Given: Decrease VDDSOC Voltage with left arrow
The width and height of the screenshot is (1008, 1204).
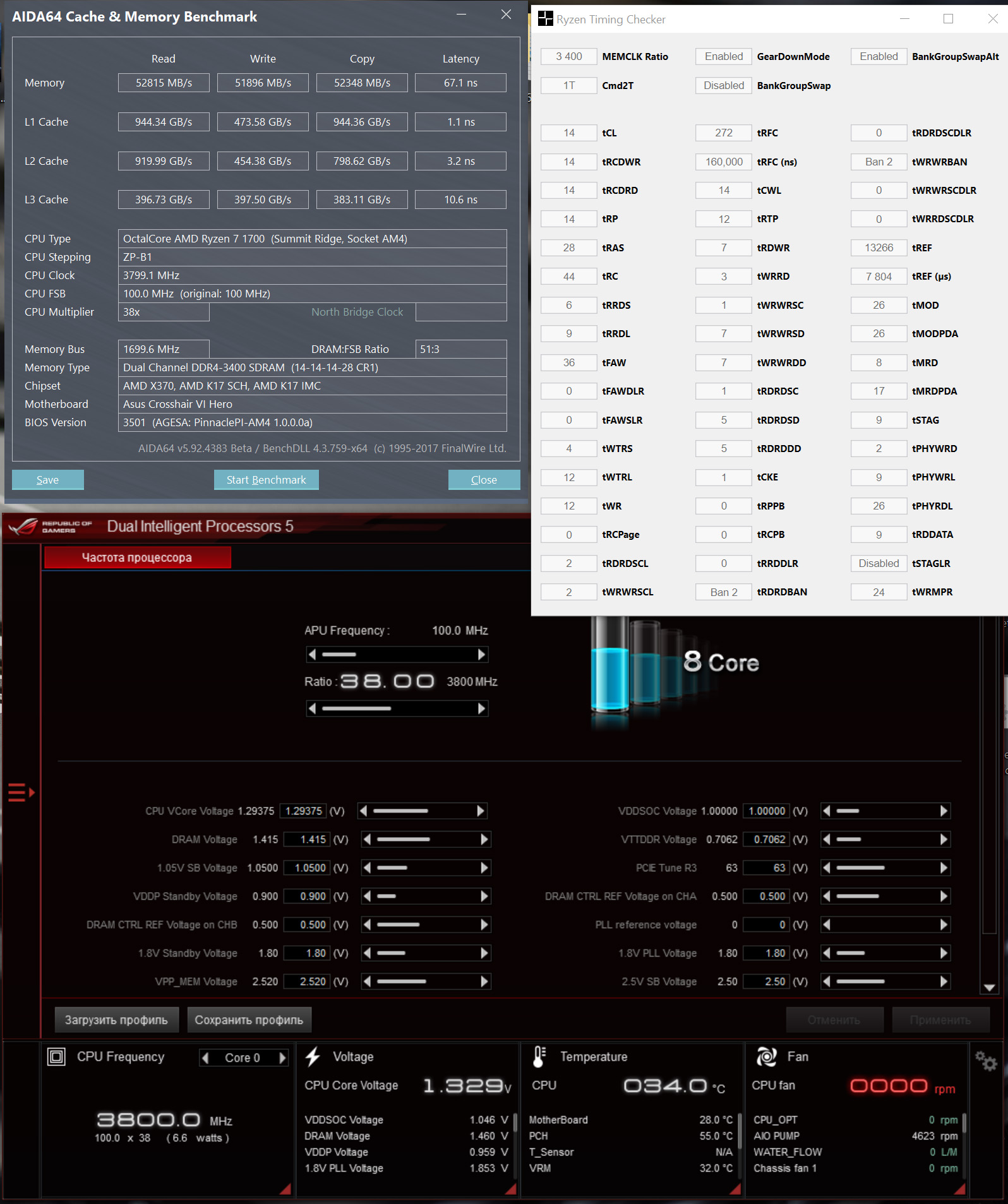Looking at the screenshot, I should point(827,811).
